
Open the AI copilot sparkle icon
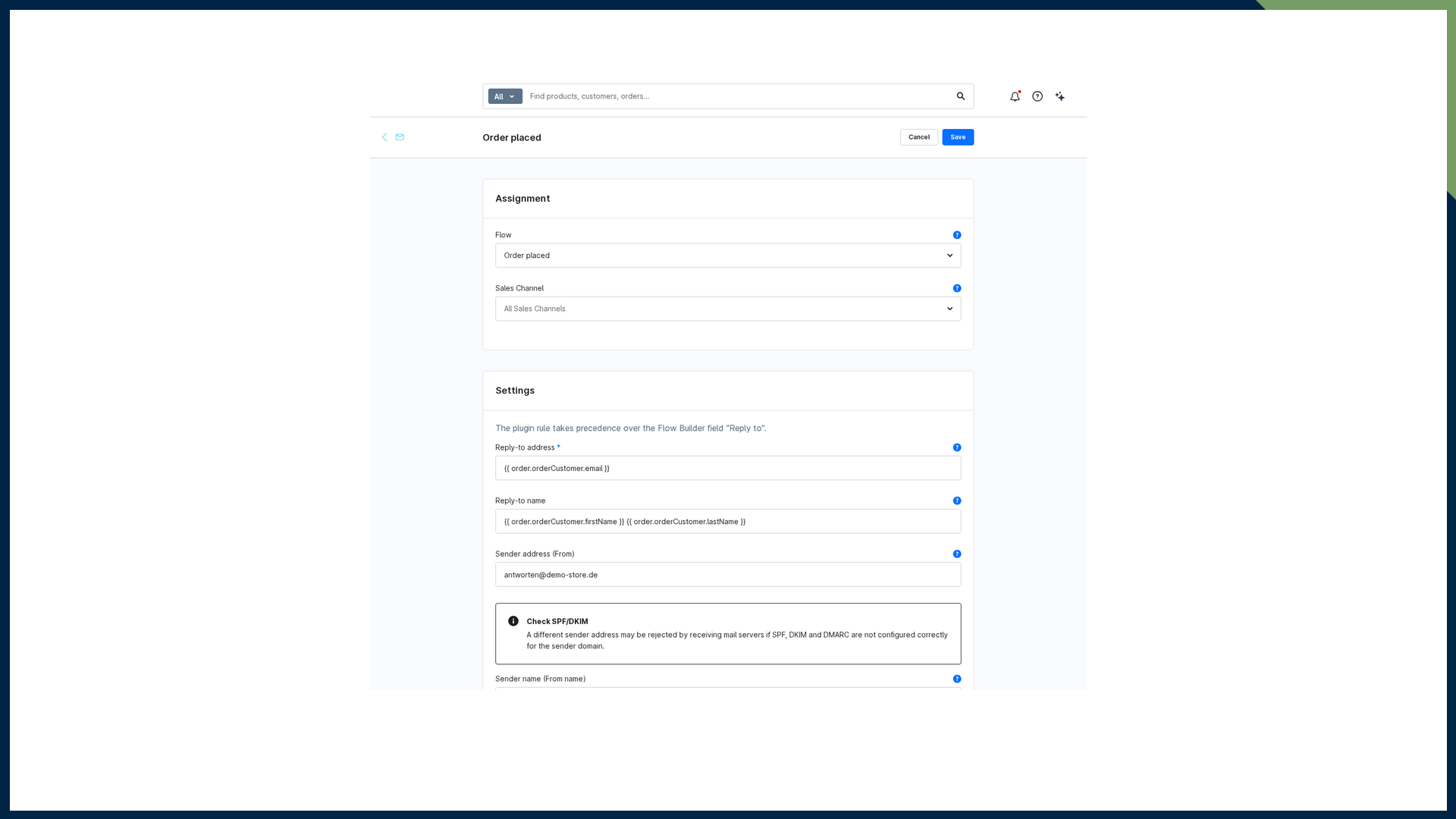(1060, 96)
